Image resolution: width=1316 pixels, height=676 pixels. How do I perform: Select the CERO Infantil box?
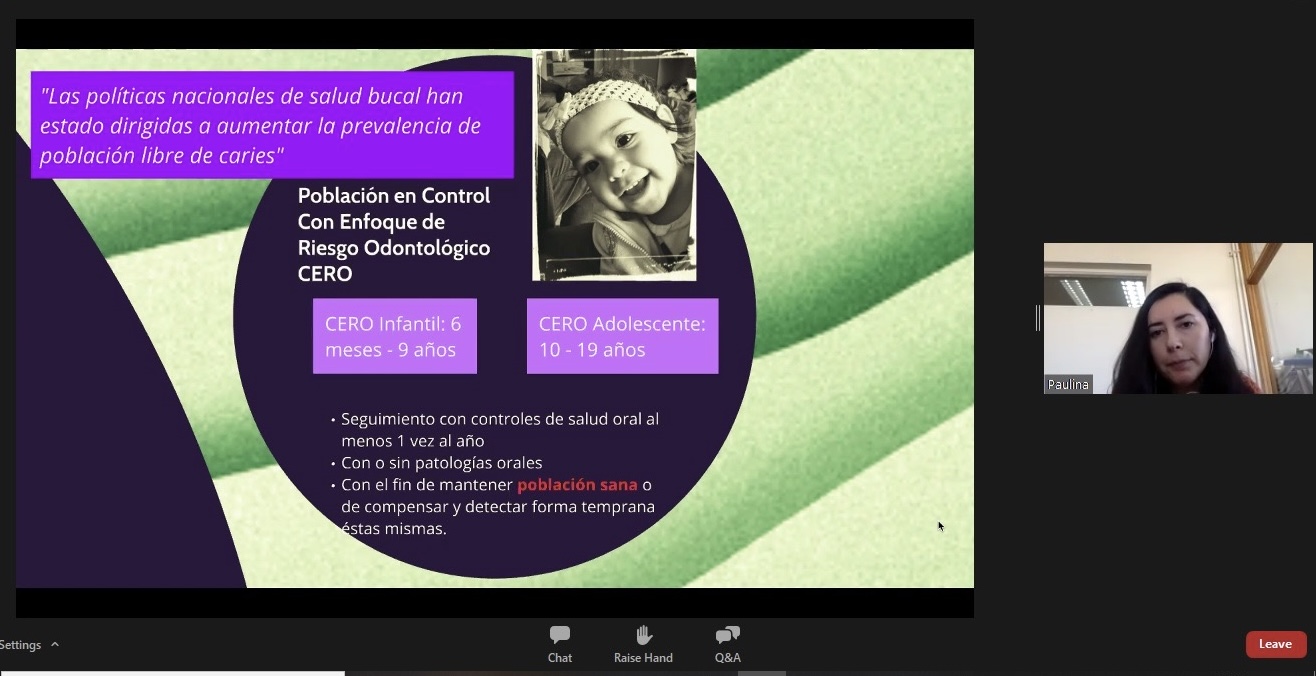(394, 336)
